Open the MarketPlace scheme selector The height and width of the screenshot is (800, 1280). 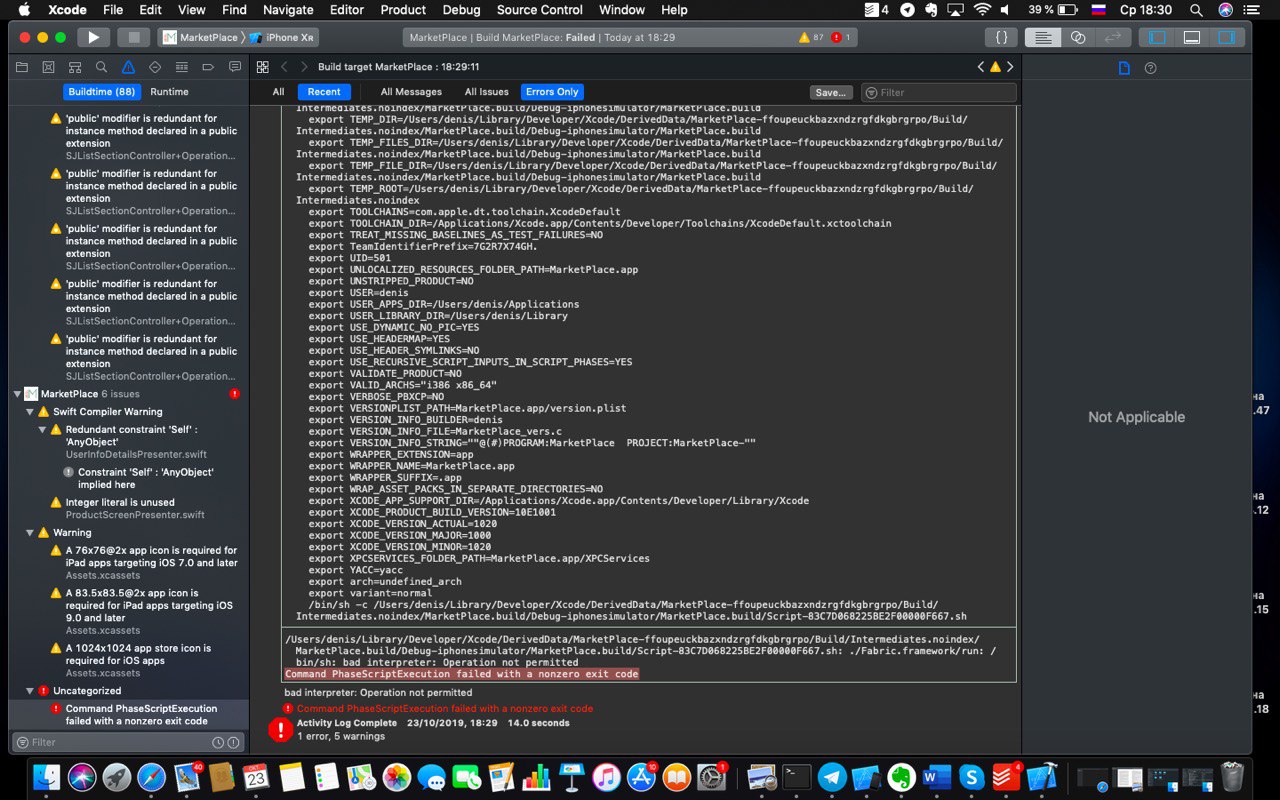pyautogui.click(x=200, y=37)
